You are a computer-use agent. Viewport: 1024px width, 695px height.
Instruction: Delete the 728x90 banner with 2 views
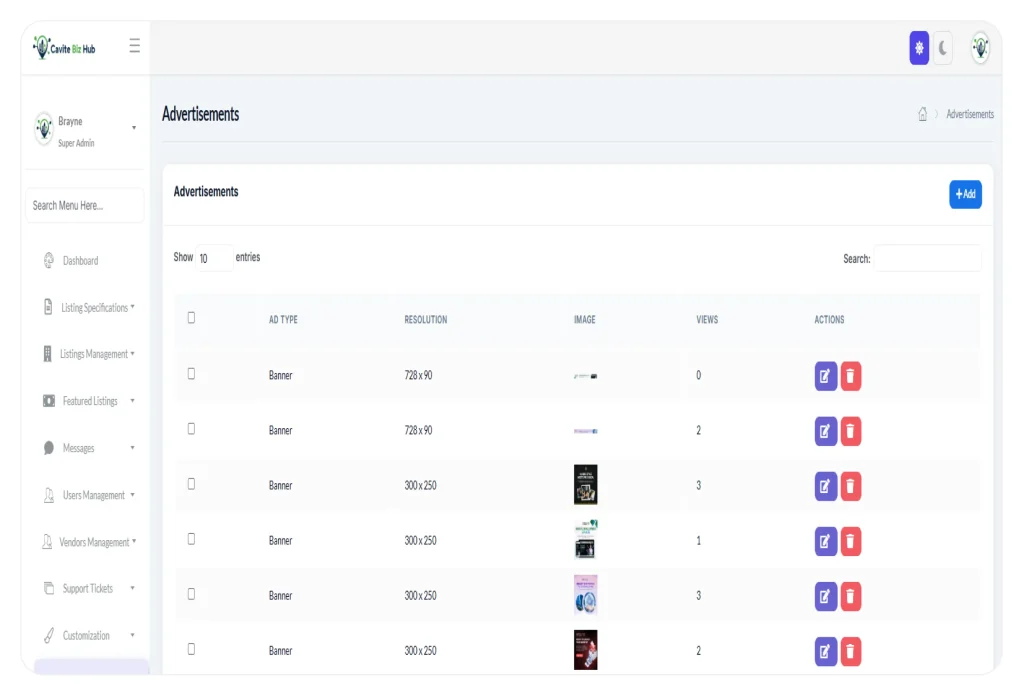coord(850,431)
